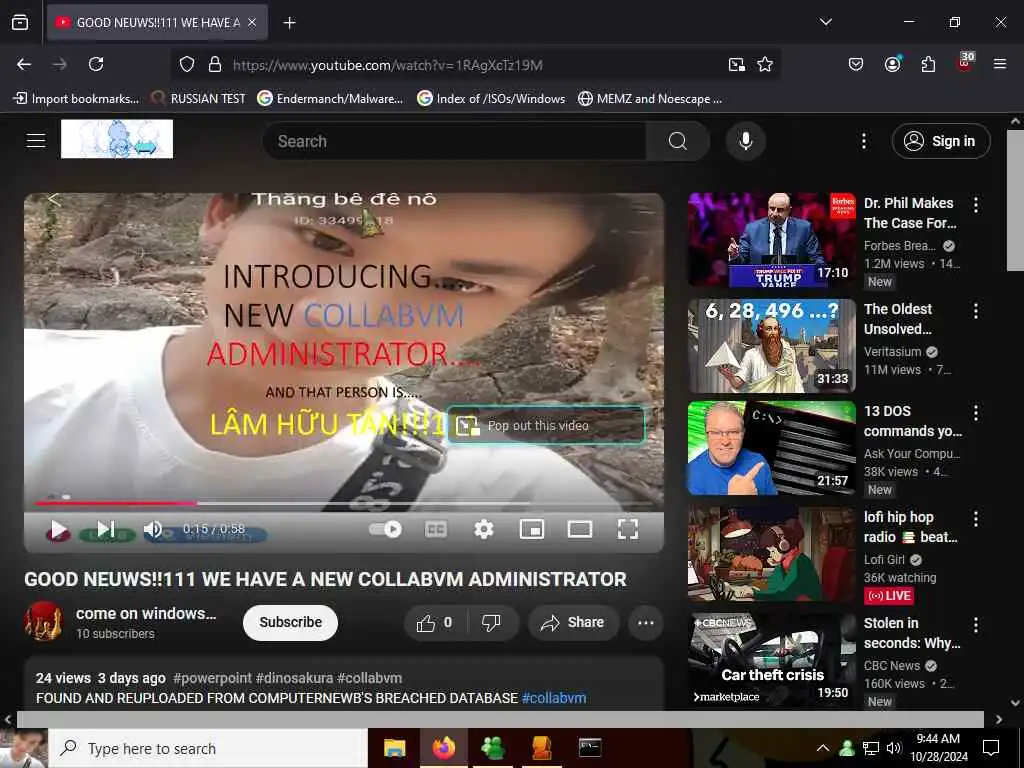
Task: Open Index of /ISOs/Windows bookmark
Action: tap(491, 99)
